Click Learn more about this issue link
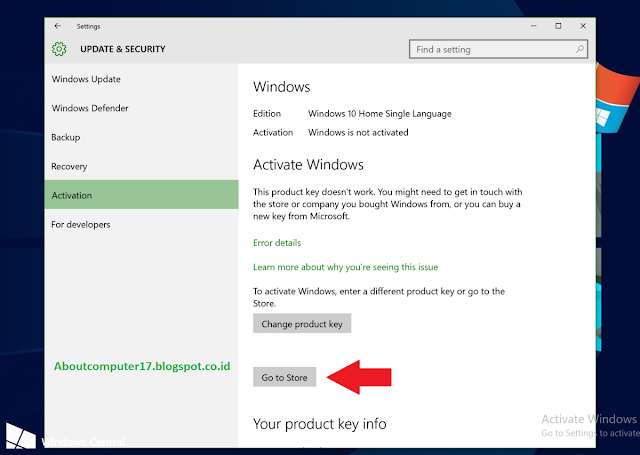 click(345, 267)
